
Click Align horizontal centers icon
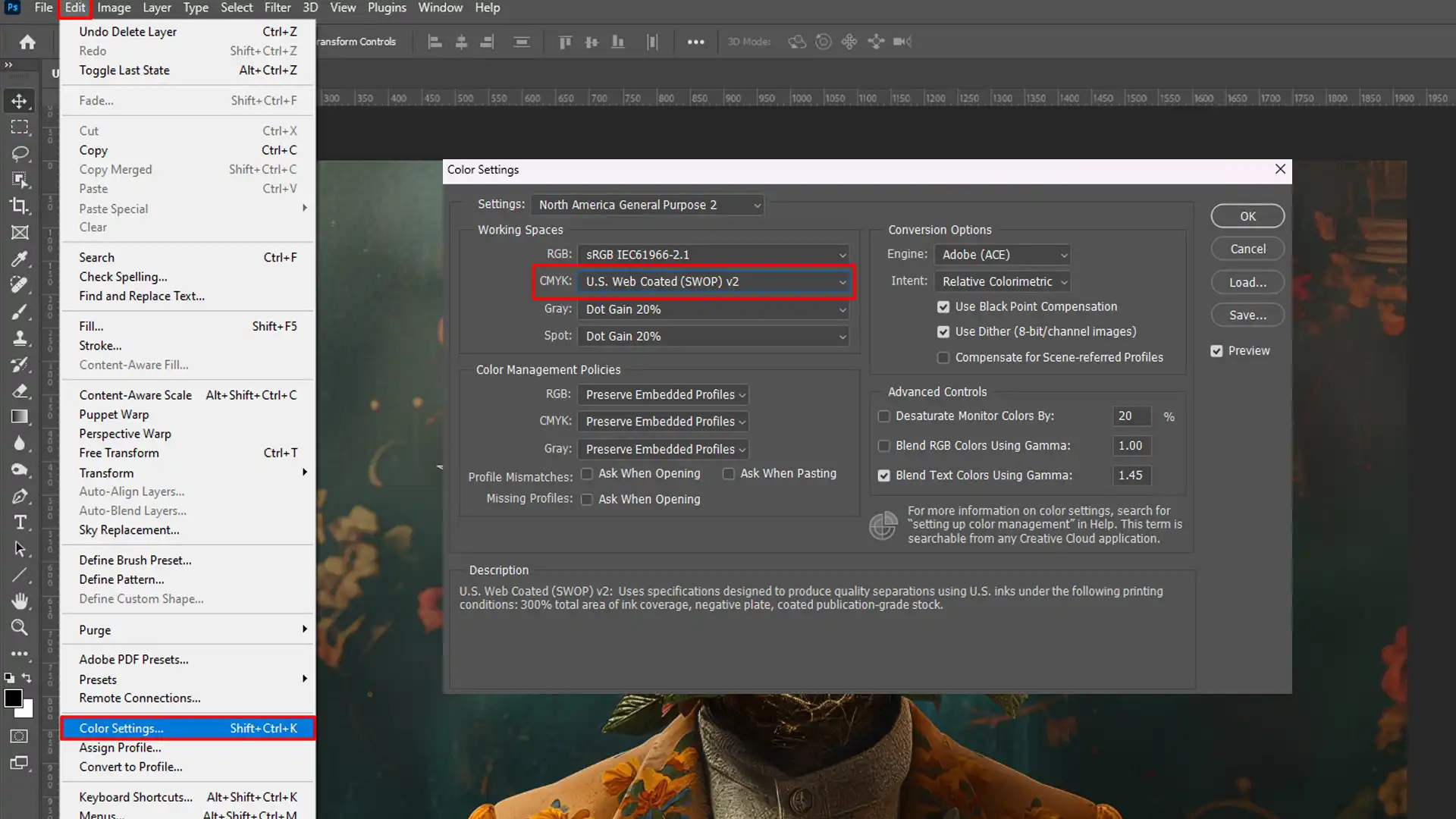(461, 42)
